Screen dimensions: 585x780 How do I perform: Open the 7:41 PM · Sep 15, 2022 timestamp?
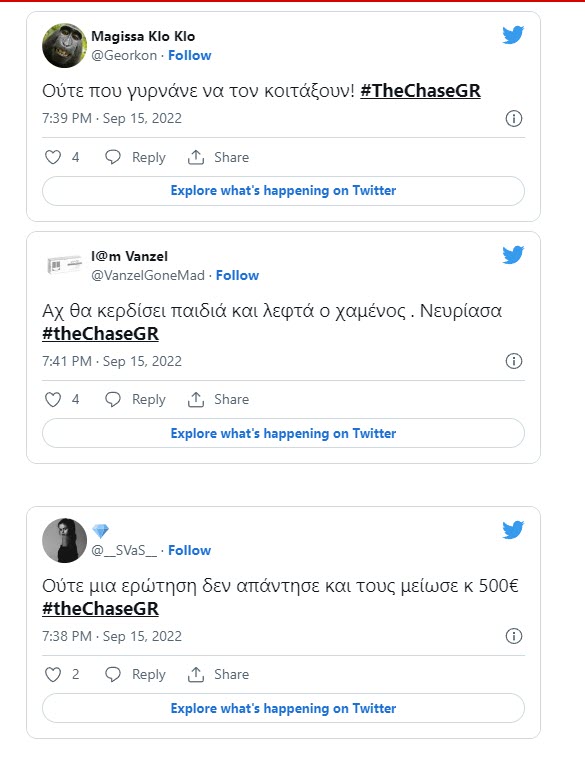coord(112,361)
